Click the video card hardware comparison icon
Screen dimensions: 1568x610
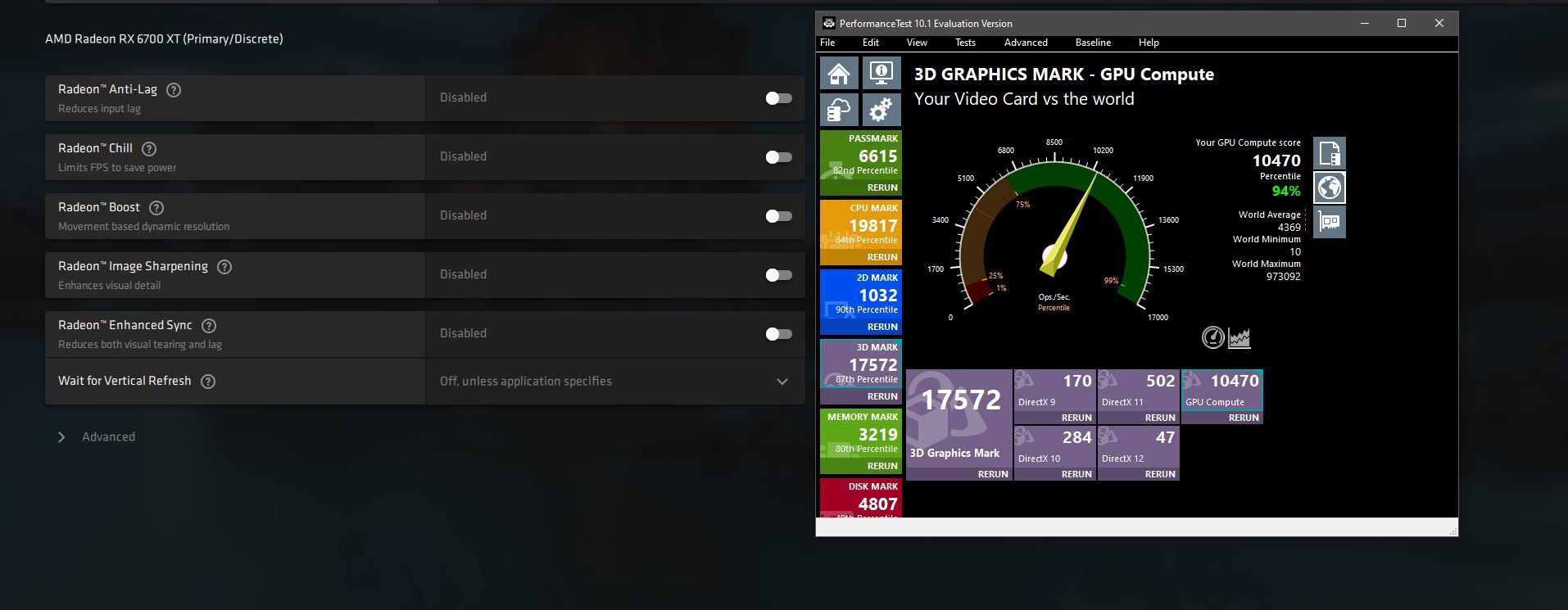tap(1329, 222)
